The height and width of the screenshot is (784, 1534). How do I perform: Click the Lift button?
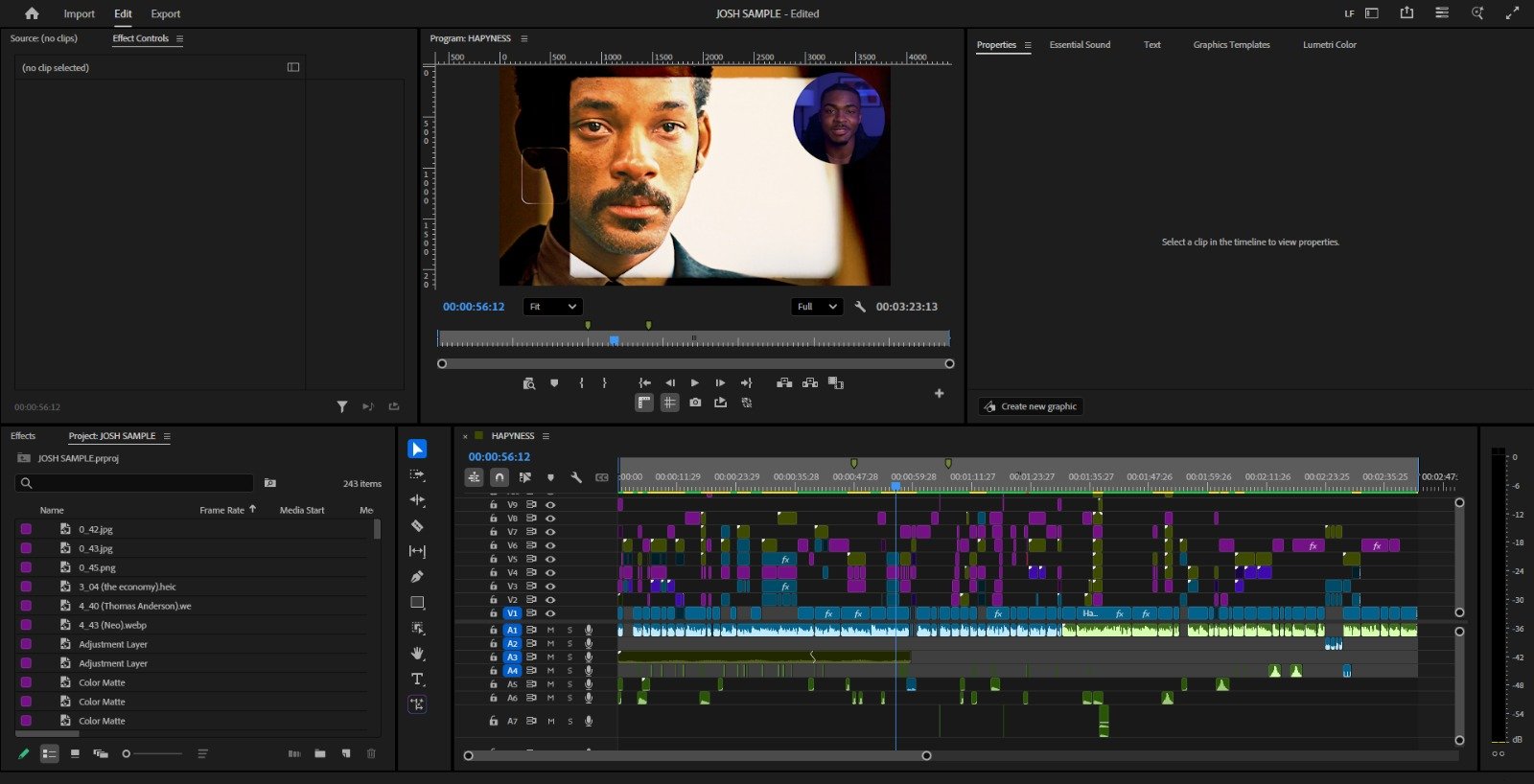pos(784,382)
